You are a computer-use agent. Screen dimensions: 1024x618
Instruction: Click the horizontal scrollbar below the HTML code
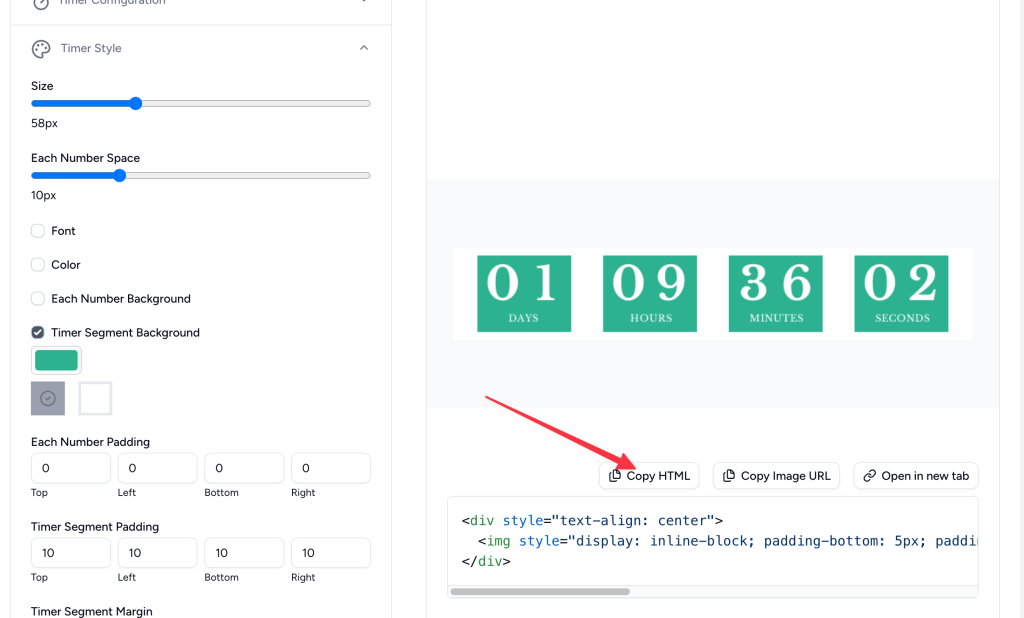point(540,592)
